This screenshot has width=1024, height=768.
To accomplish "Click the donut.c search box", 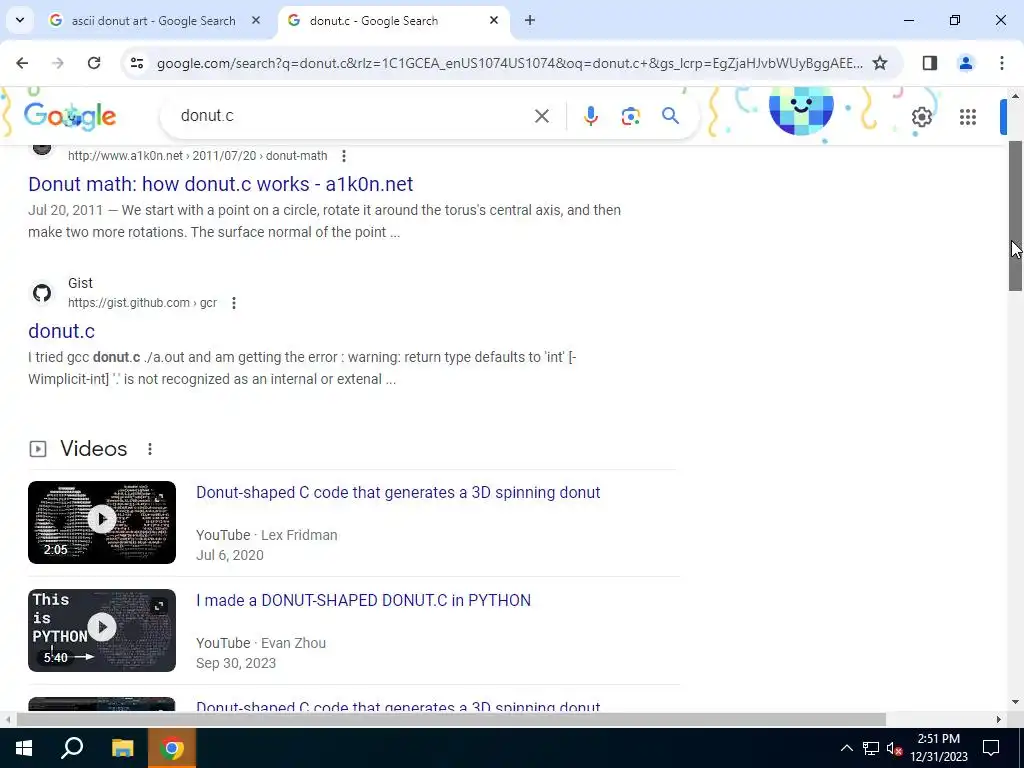I will point(353,116).
